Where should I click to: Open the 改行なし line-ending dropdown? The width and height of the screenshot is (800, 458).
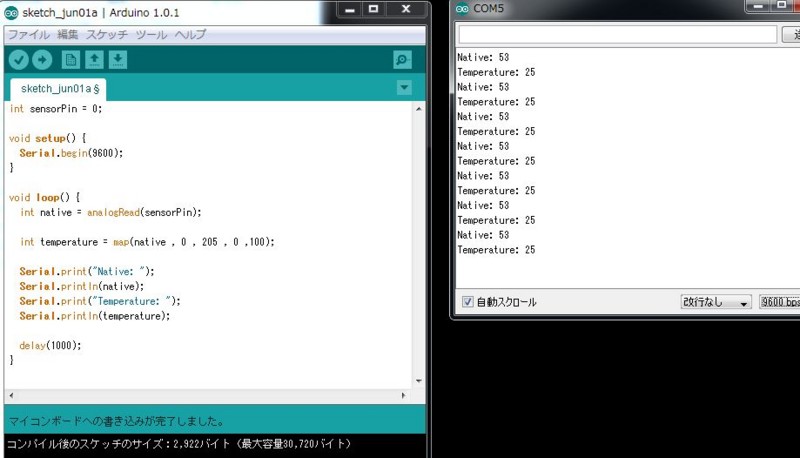[x=716, y=302]
